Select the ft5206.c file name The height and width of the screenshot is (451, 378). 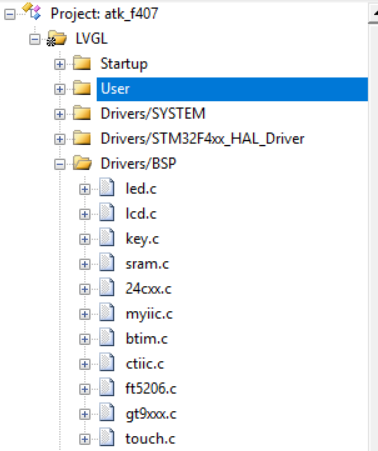151,389
